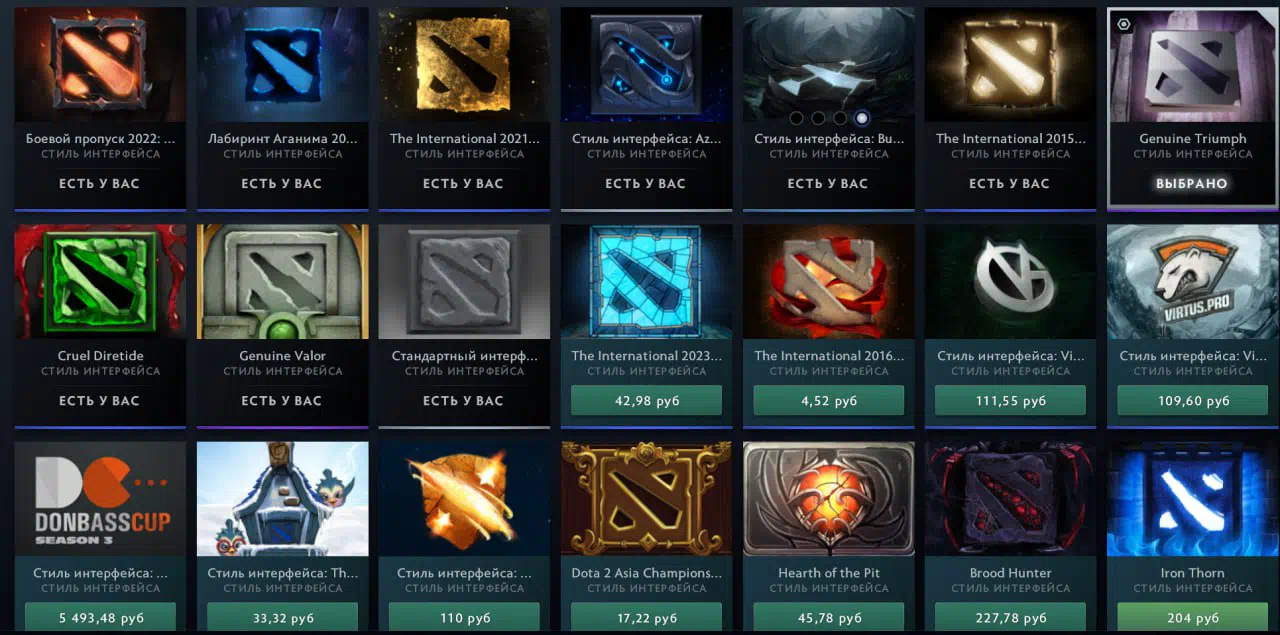Viewport: 1280px width, 635px height.
Task: Pick the glowing blue Iron Thorn logo
Action: 1192,498
